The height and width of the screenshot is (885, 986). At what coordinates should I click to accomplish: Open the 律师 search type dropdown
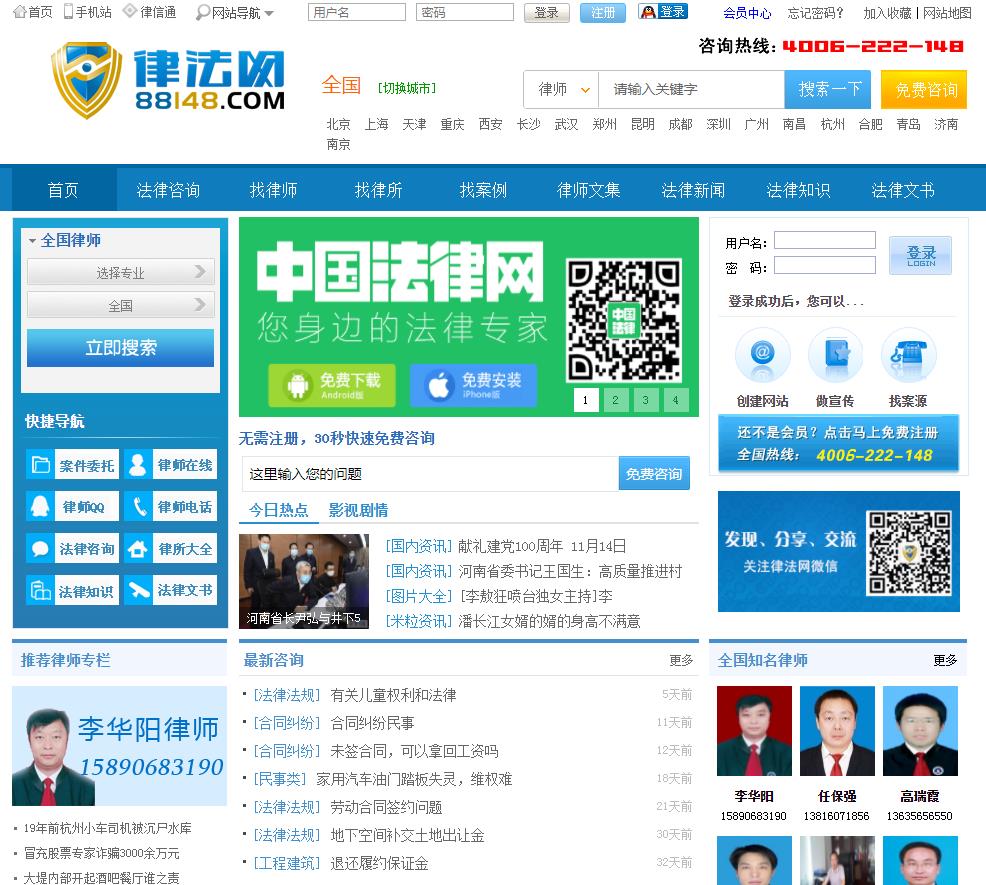point(561,89)
